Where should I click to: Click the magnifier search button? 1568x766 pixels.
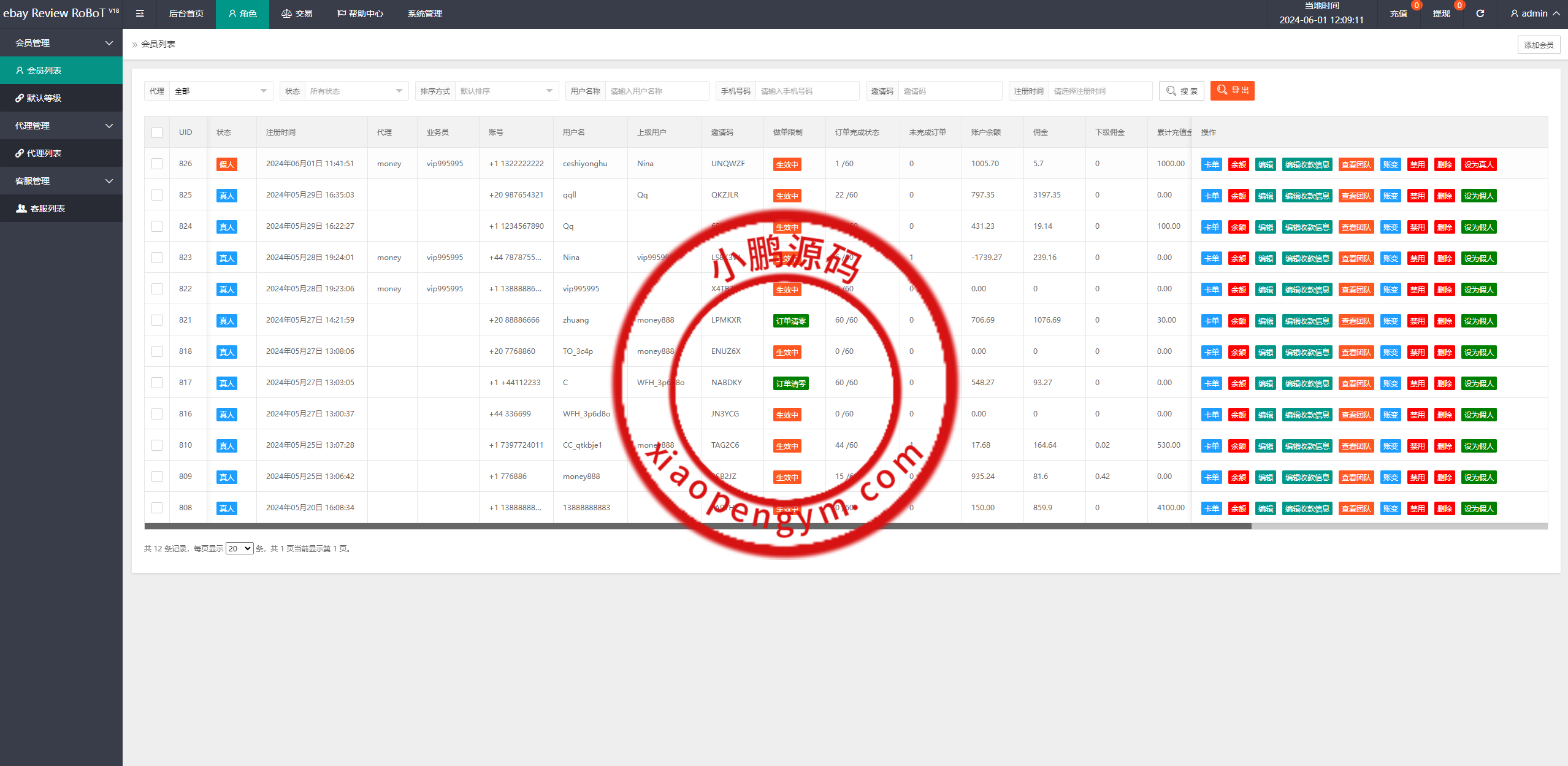(x=1181, y=91)
